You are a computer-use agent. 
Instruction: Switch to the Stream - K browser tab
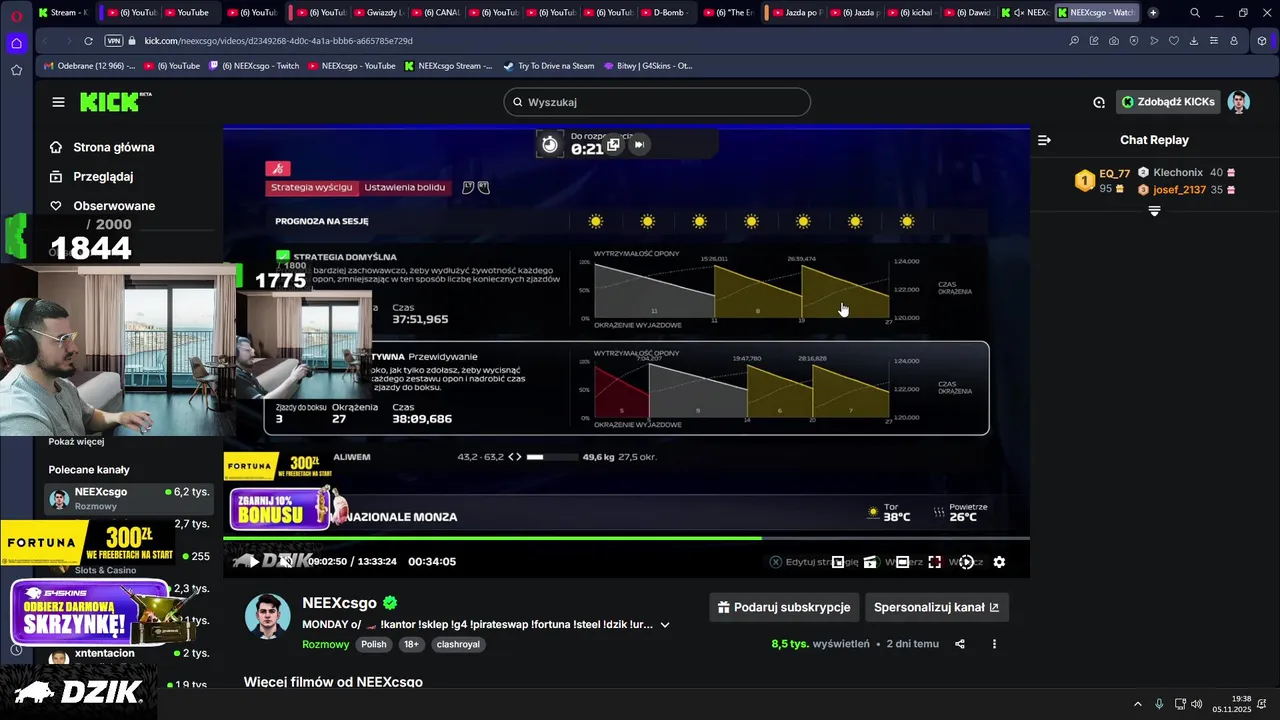point(62,13)
